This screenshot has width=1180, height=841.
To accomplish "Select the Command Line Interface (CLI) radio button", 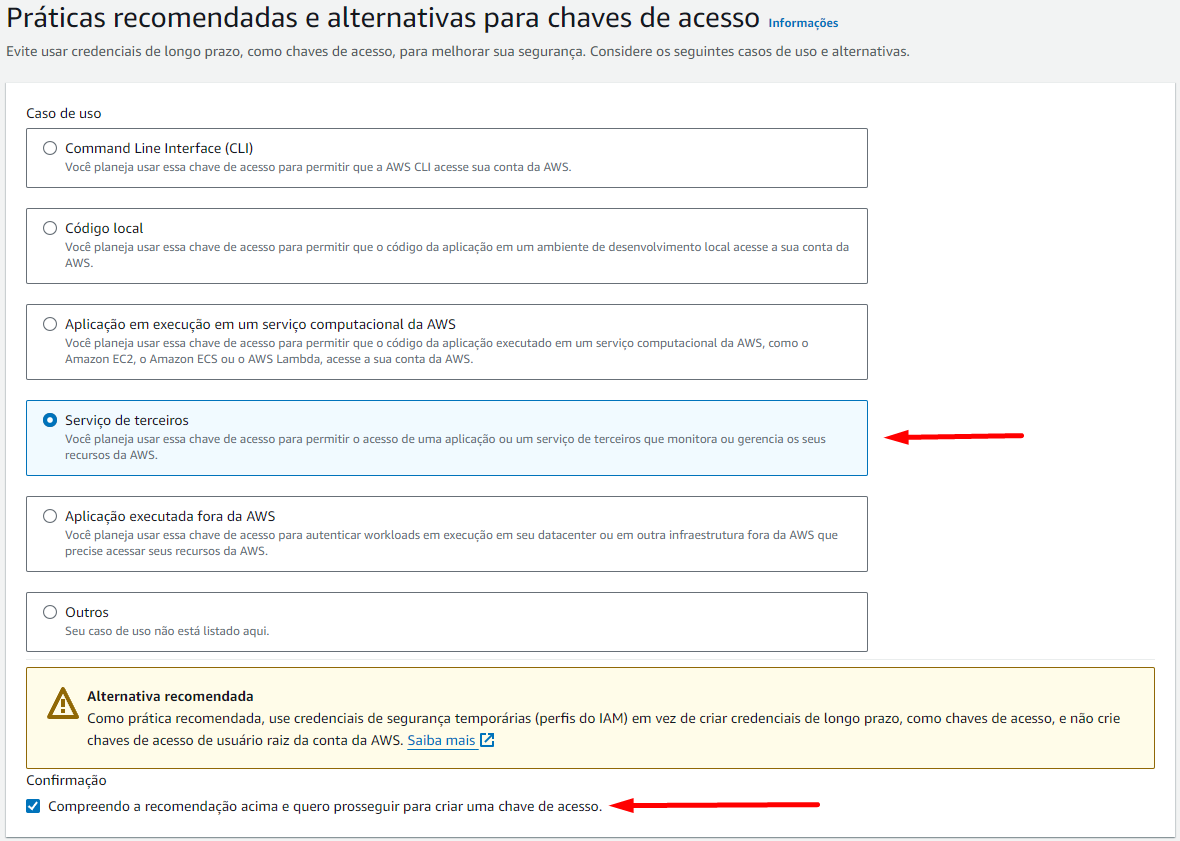I will coord(50,147).
